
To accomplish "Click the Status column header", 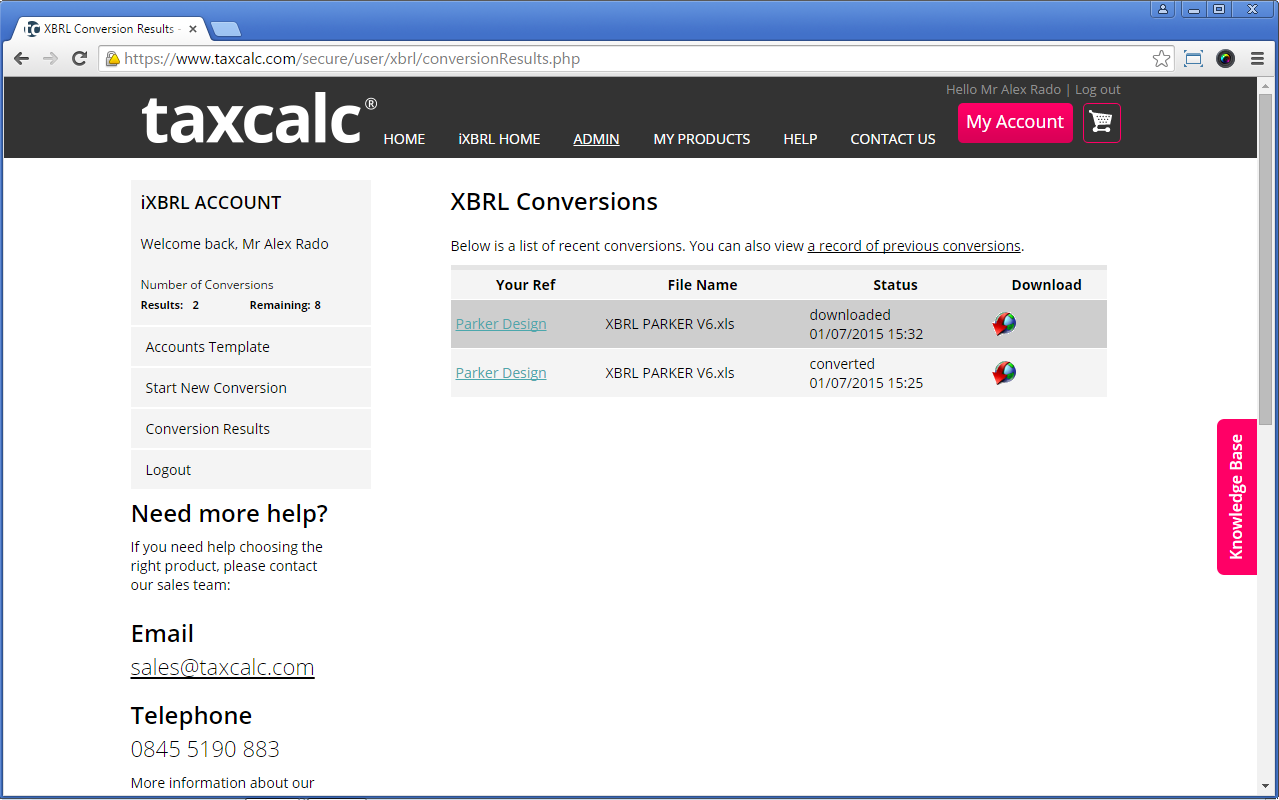I will (x=895, y=285).
